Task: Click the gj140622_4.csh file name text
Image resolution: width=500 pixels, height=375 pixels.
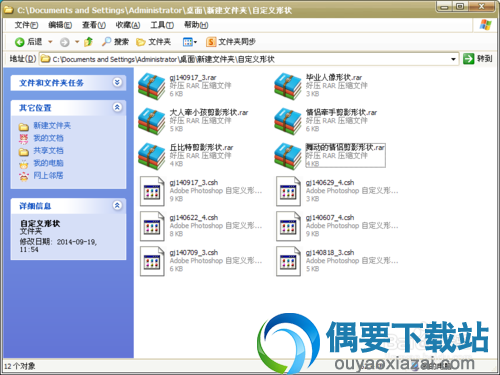Action: coord(194,218)
